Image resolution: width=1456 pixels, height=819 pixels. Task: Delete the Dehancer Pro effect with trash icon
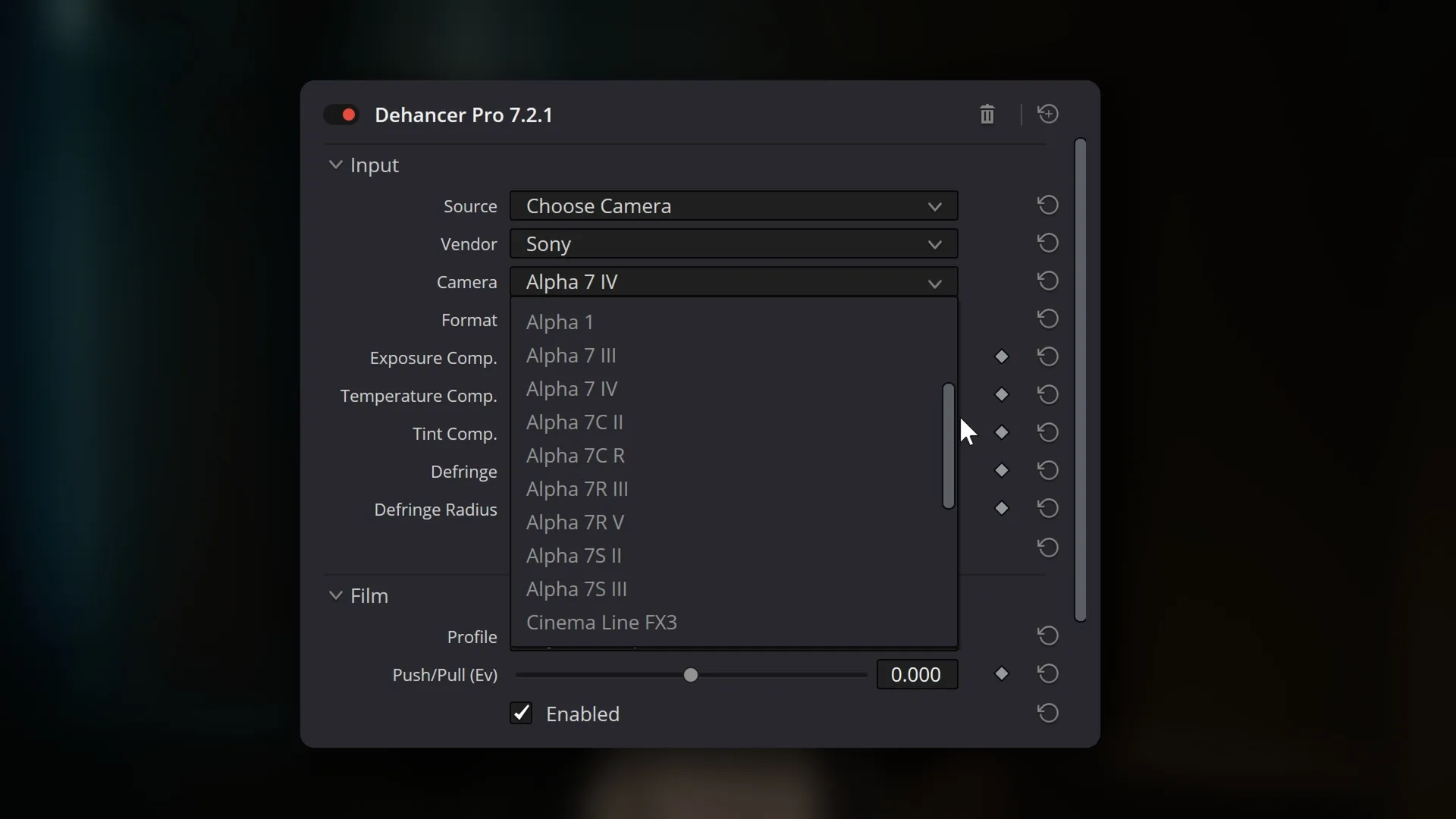987,115
